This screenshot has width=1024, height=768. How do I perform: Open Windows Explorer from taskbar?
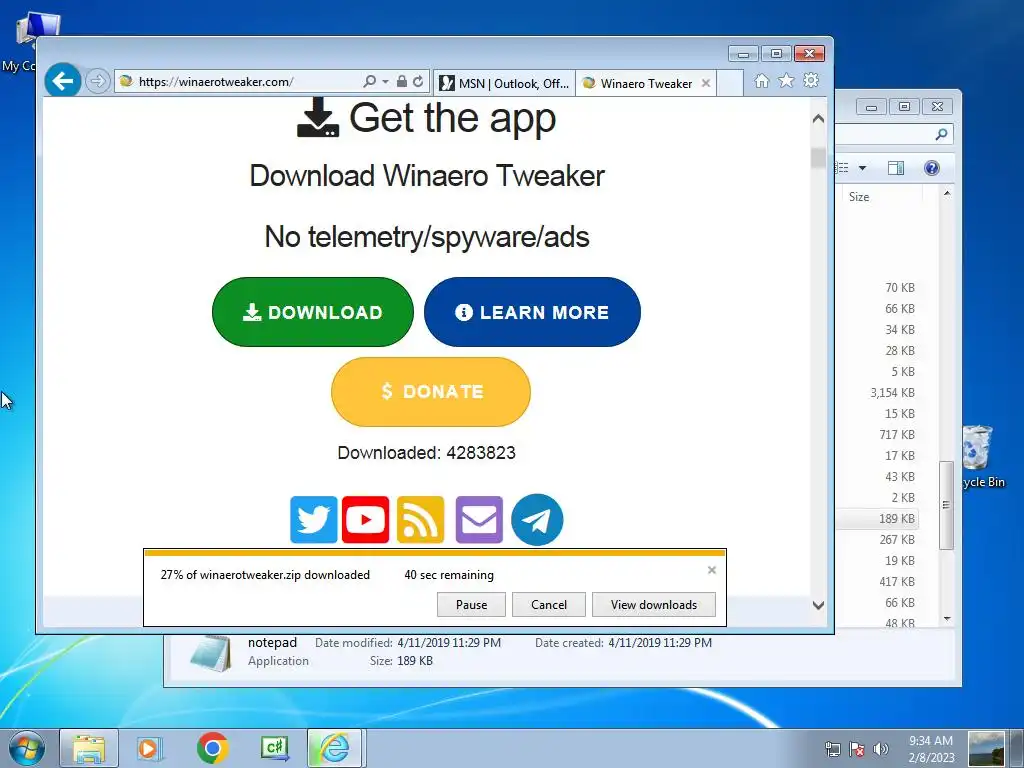click(89, 748)
